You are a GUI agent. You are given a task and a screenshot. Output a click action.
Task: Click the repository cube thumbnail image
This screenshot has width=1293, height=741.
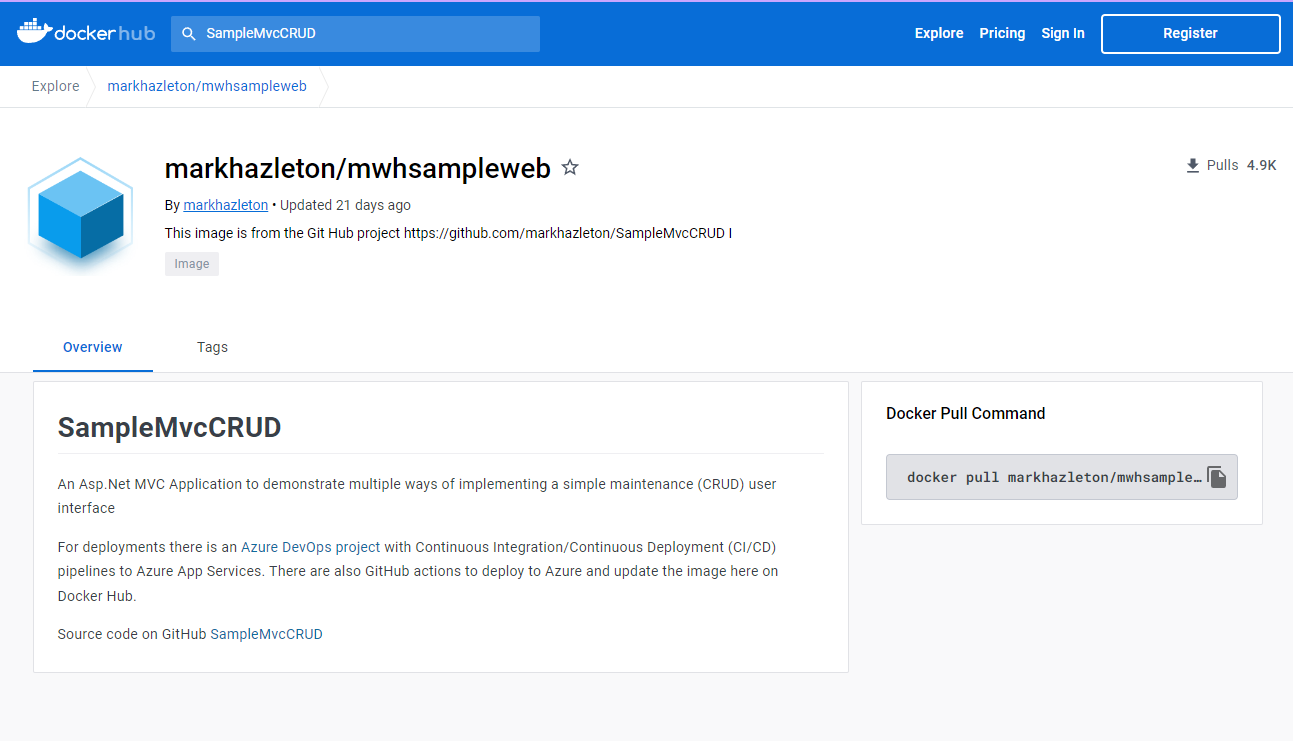coord(80,208)
